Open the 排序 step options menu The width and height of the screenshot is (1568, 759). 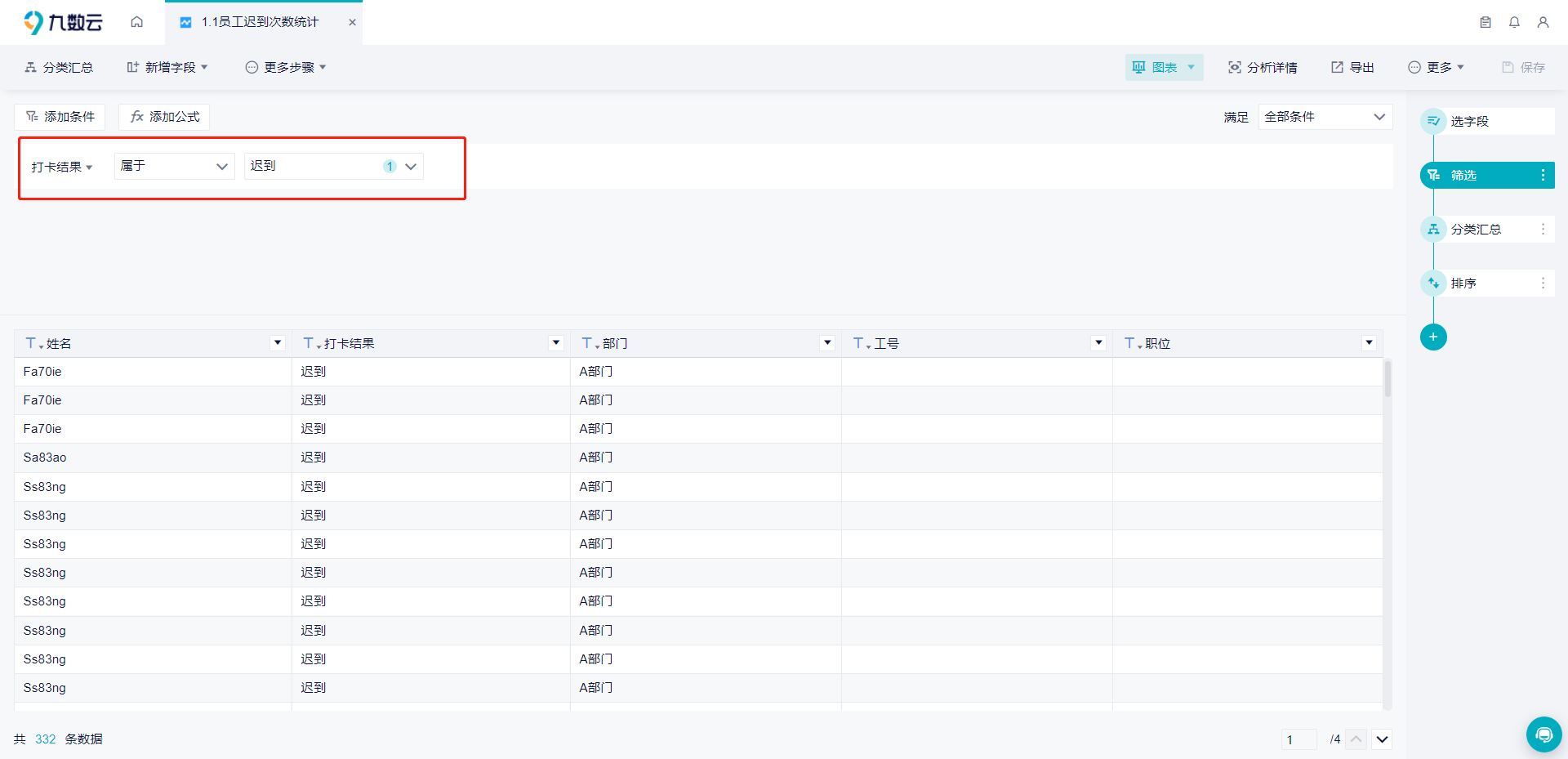tap(1543, 284)
